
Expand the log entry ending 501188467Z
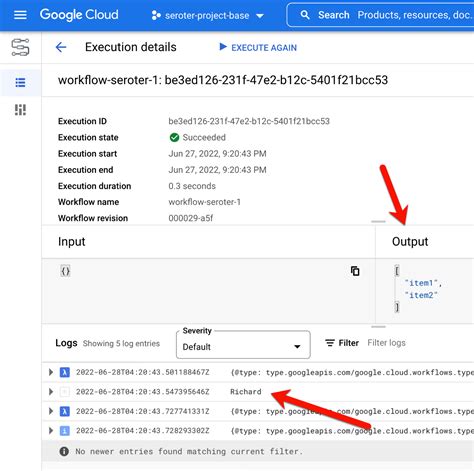pos(51,372)
